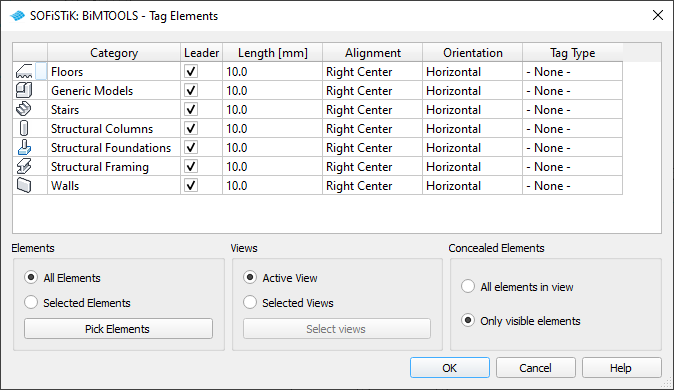Open Orientation dropdown for Generic Models row

pyautogui.click(x=472, y=90)
